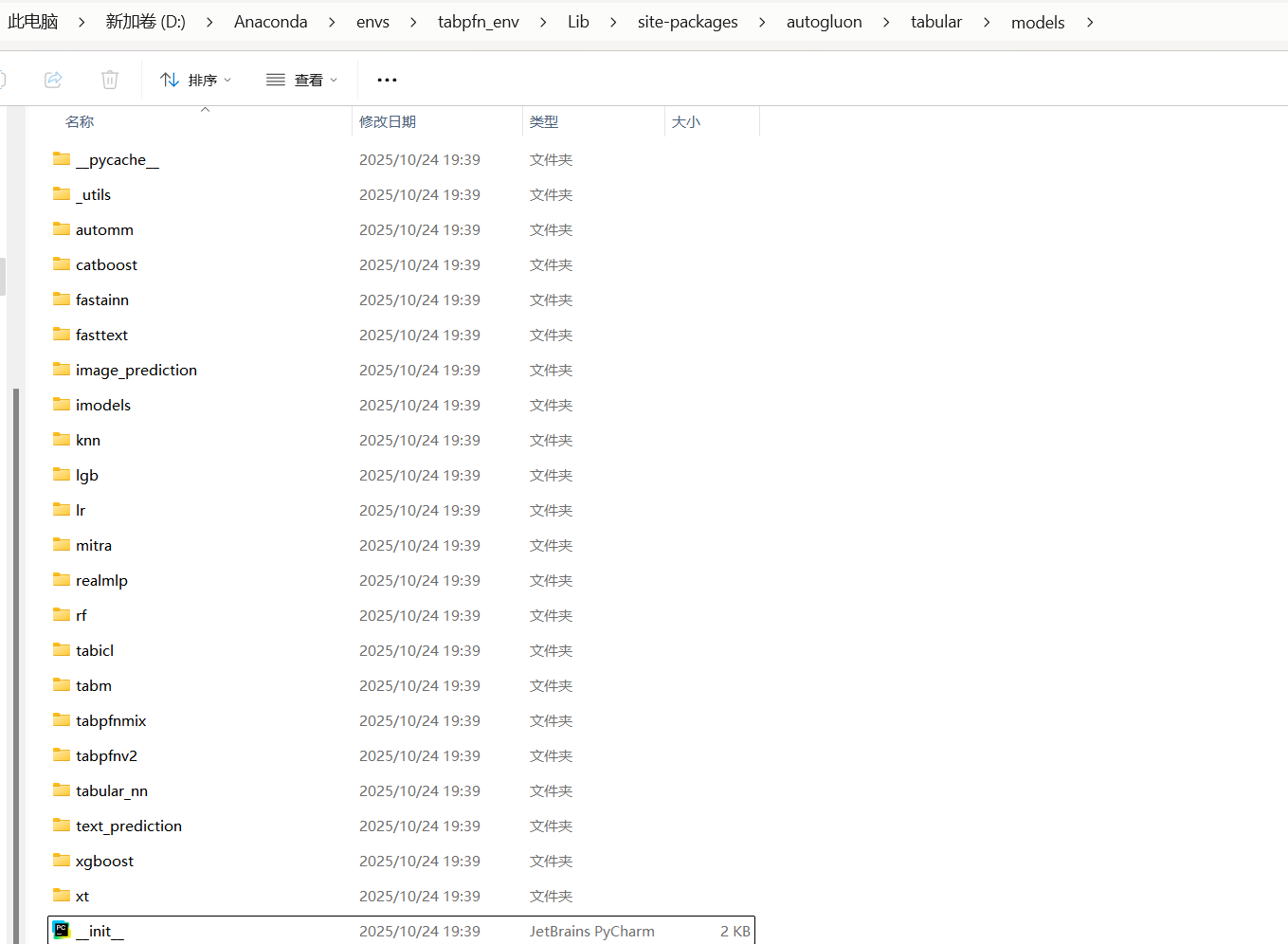Click the image_prediction folder name

coord(136,370)
